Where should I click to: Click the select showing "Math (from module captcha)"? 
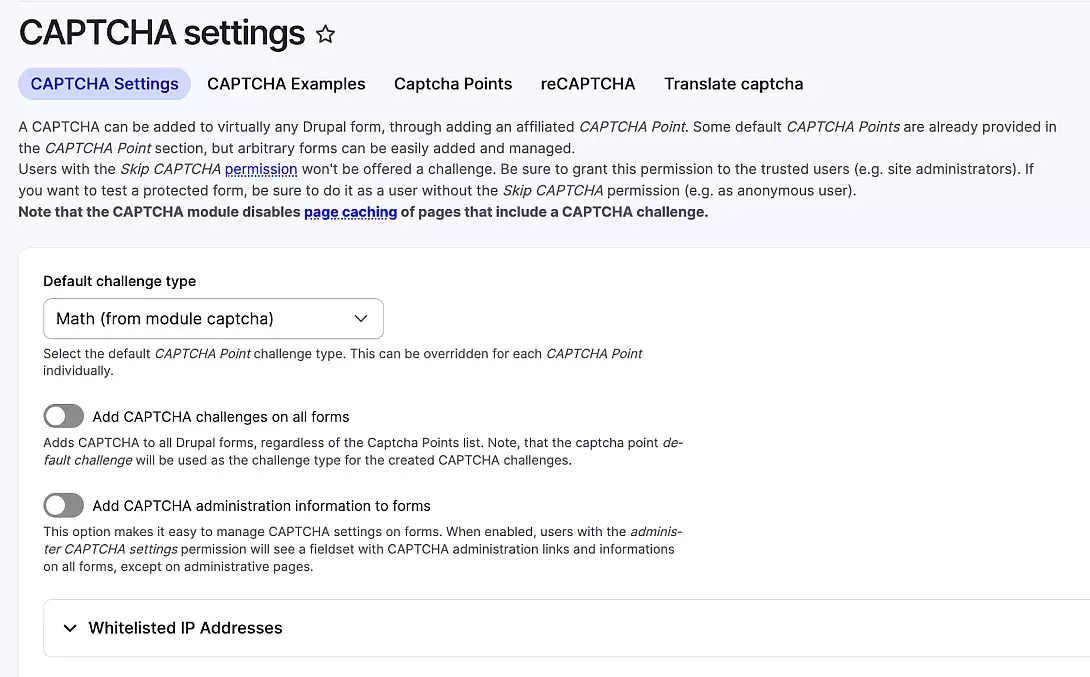pyautogui.click(x=213, y=318)
